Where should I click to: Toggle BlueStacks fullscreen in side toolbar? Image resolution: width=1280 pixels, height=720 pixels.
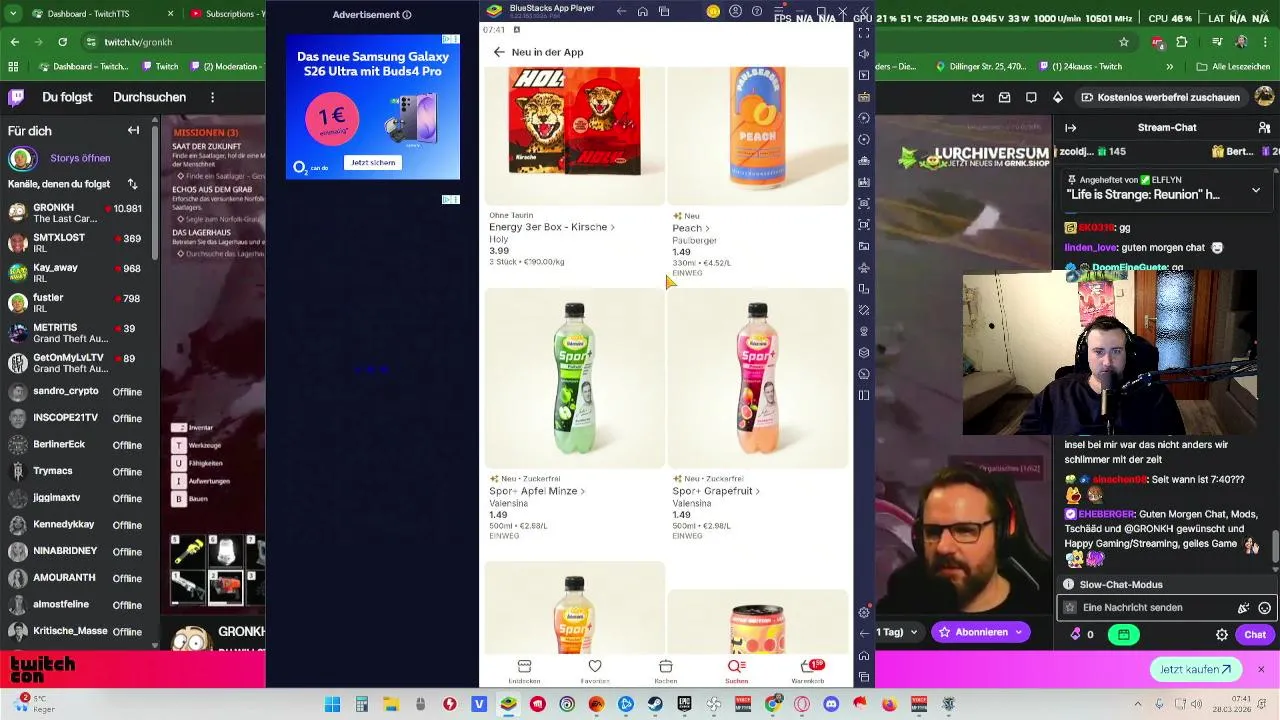(x=864, y=33)
